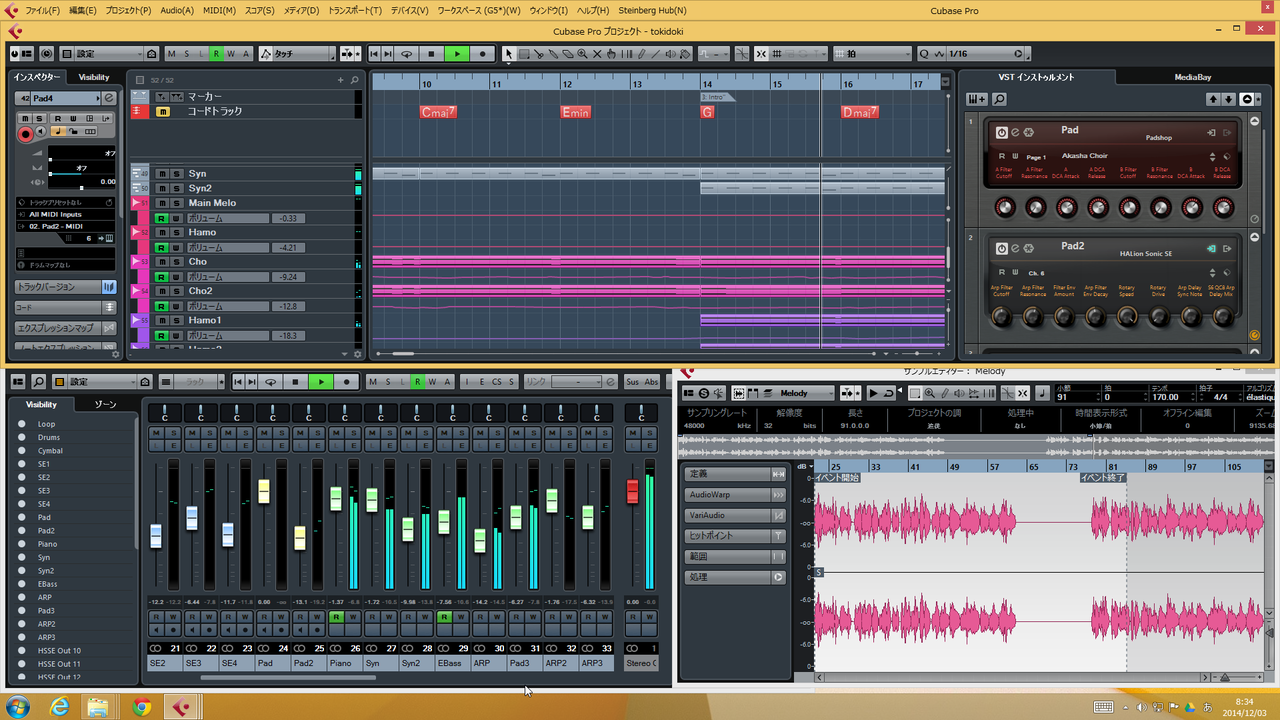Toggle musical mode note icon in Sample Editor
Screen dimensions: 1280x720
coord(1042,393)
